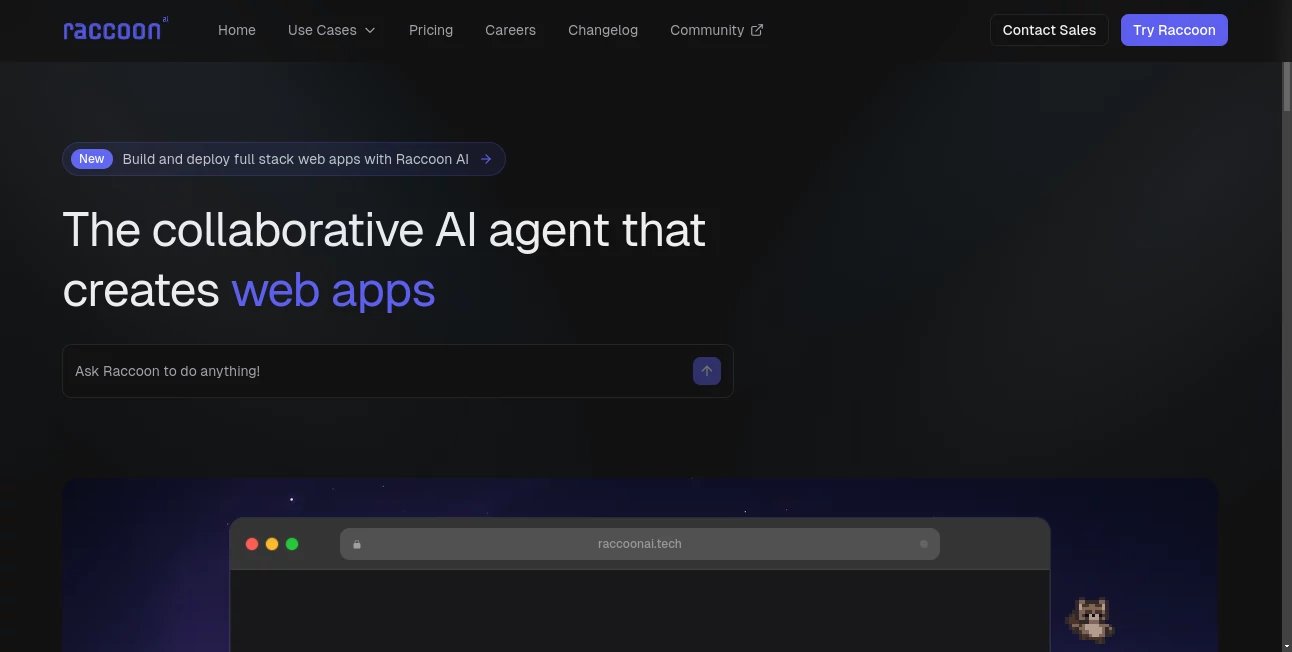Click the reload icon in the raccoonai.tech address bar
The height and width of the screenshot is (652, 1292).
point(924,544)
